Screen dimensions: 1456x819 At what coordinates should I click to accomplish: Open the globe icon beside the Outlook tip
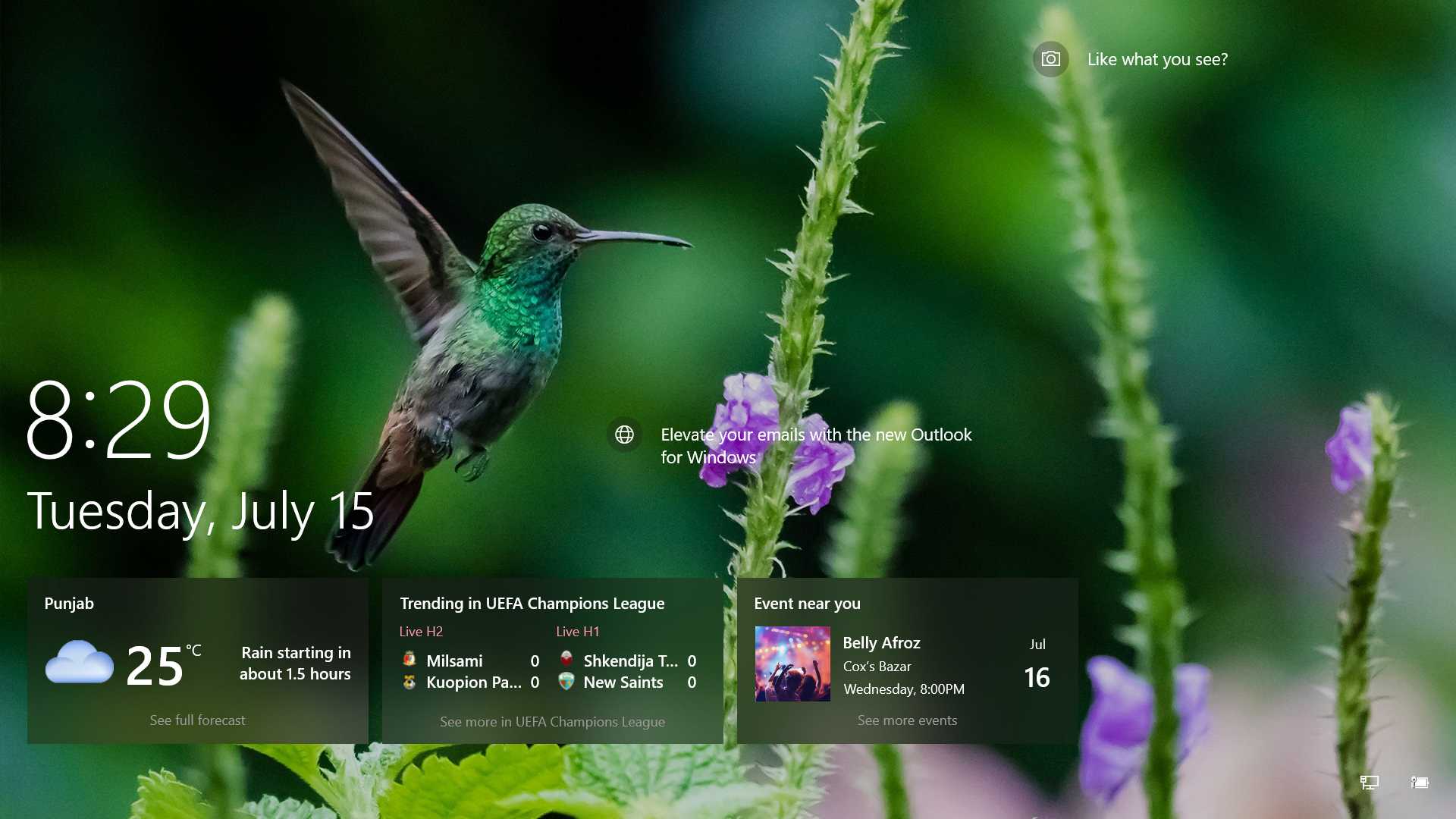click(x=624, y=435)
